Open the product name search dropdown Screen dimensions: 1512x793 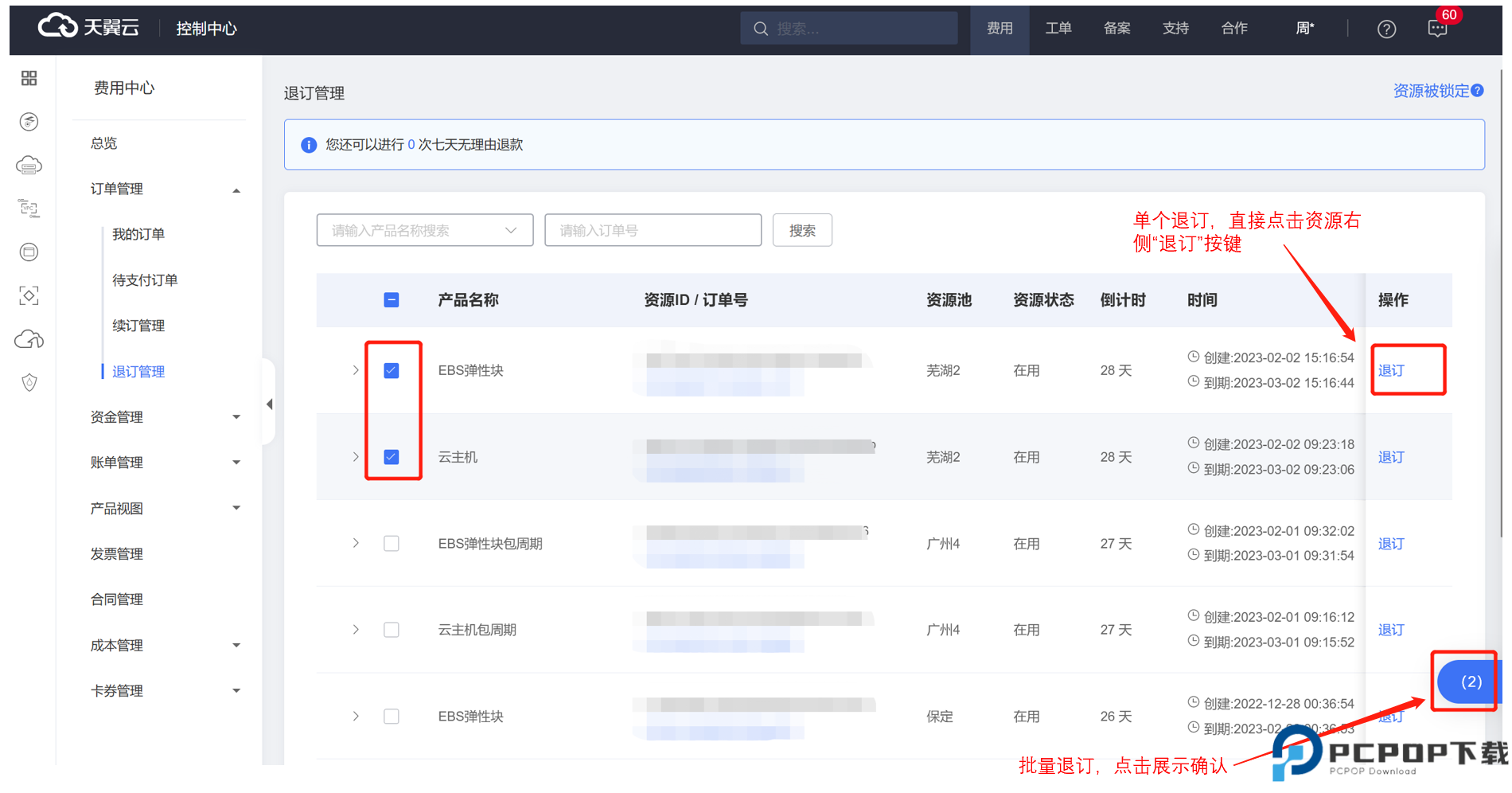pos(424,231)
